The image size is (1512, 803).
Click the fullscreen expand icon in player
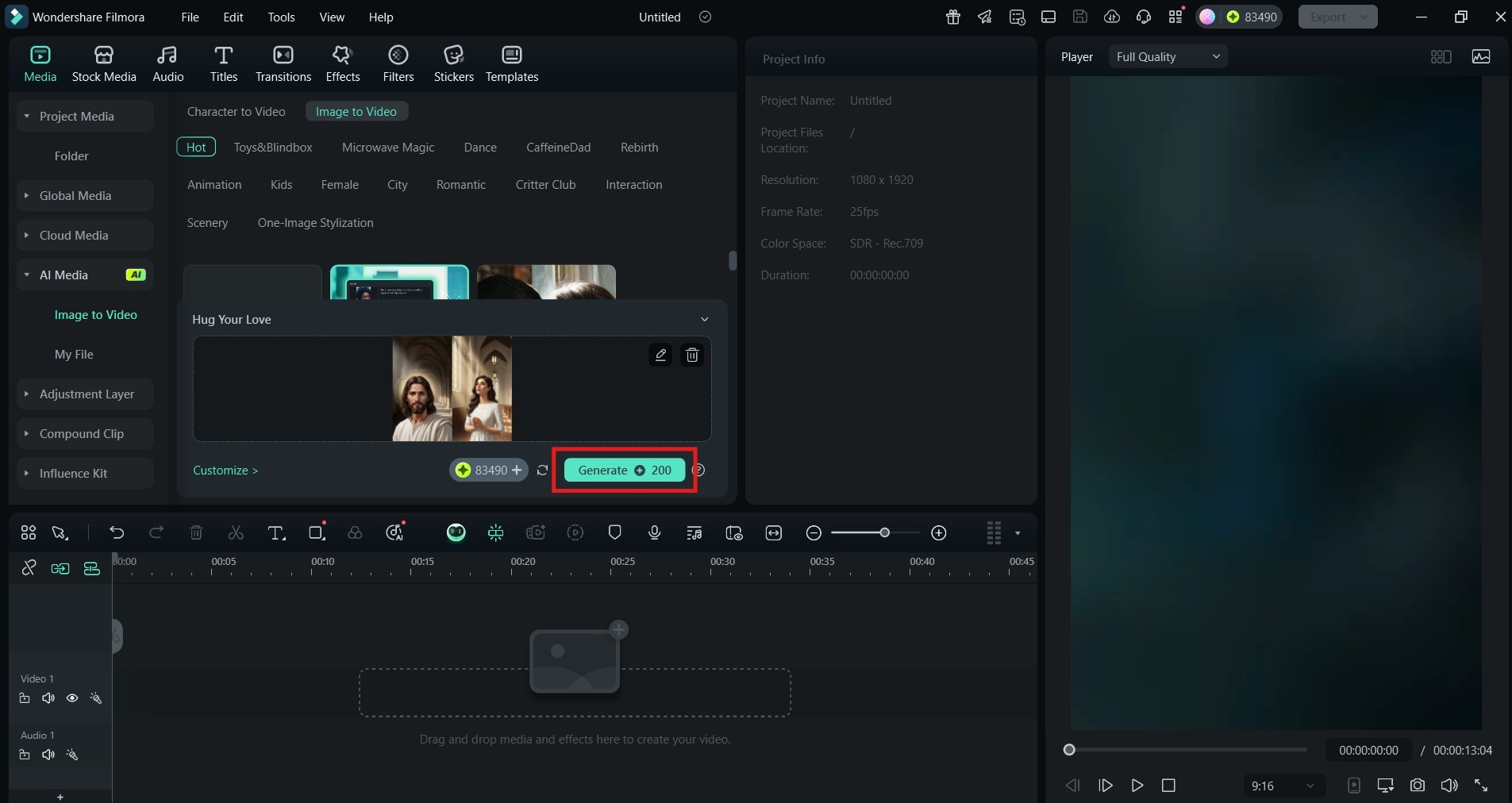point(1481,786)
